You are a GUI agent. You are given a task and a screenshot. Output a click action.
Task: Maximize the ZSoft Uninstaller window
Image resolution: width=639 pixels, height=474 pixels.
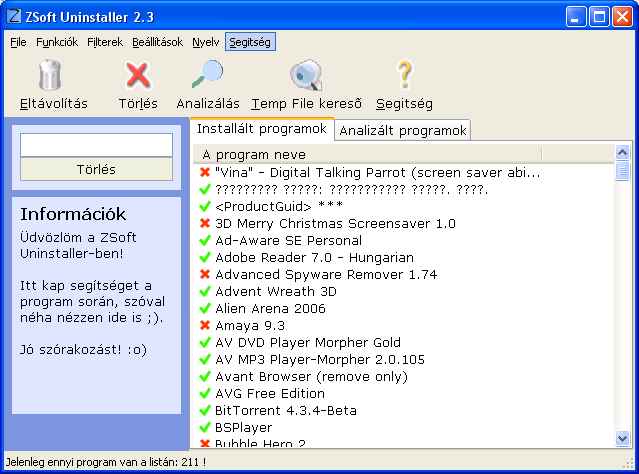599,16
